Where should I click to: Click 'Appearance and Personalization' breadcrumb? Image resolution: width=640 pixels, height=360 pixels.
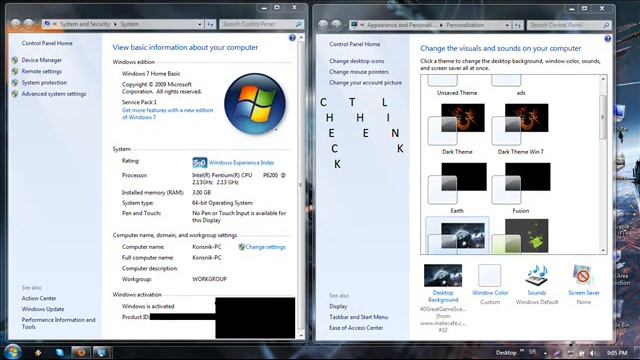click(401, 25)
